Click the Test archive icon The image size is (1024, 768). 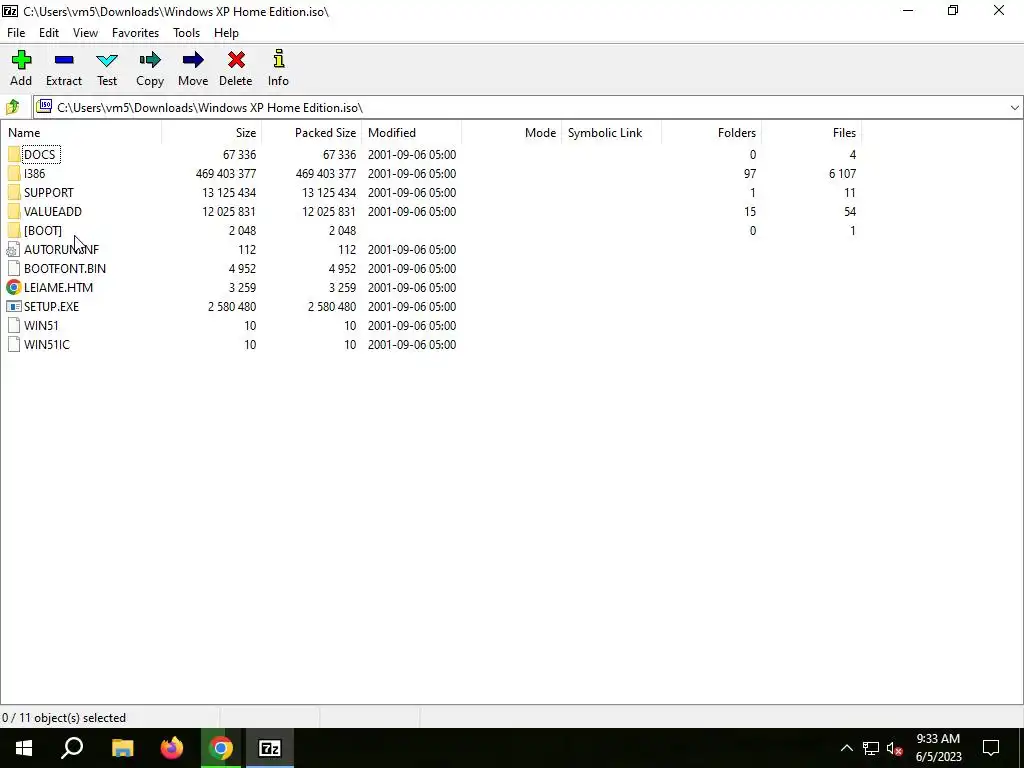click(107, 60)
